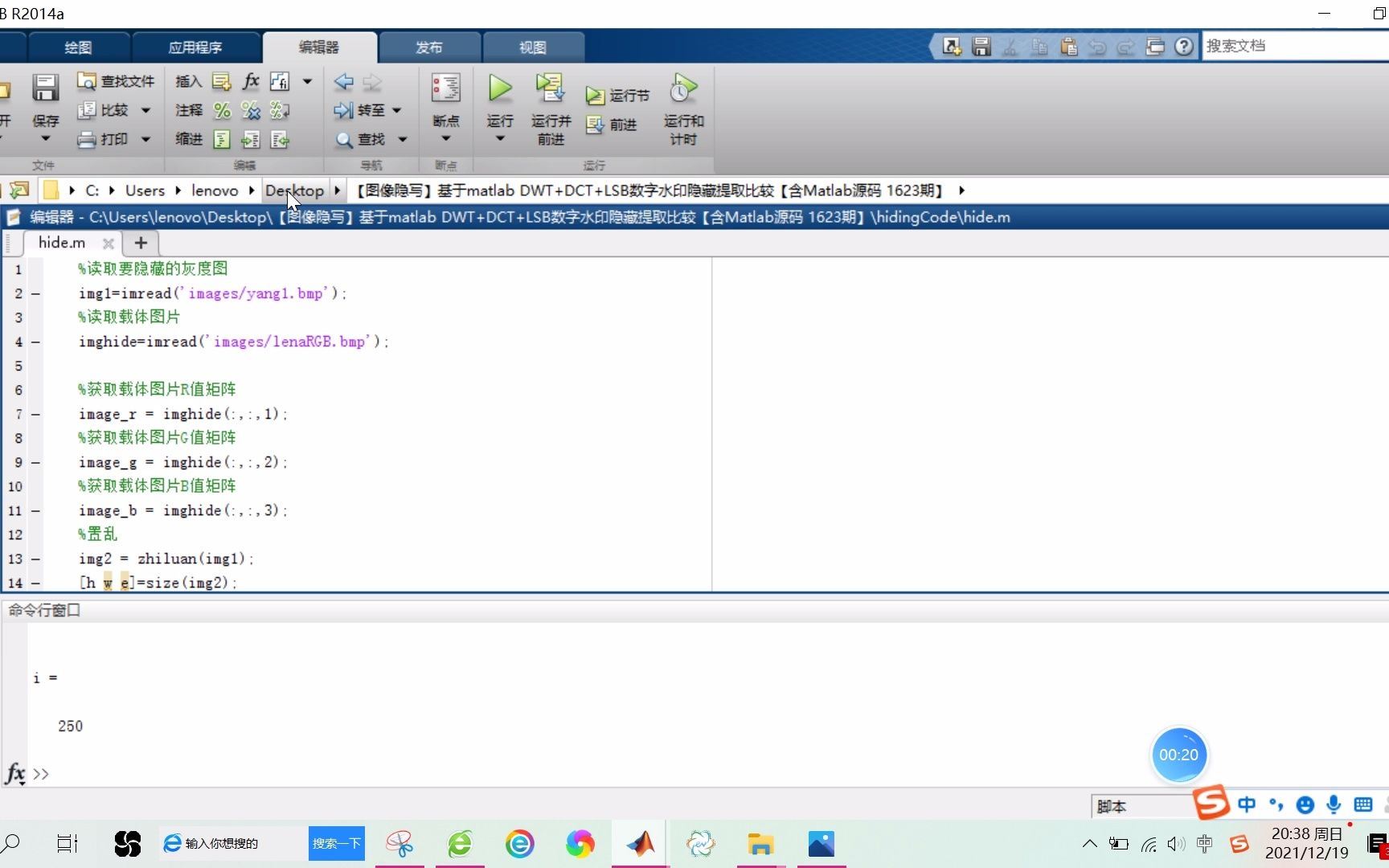Expand the 比较 (Compare) dropdown arrow

click(145, 110)
